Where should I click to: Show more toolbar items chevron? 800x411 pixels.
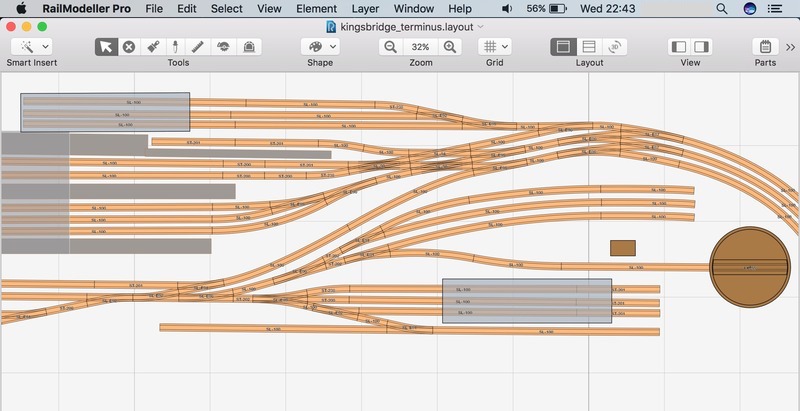click(x=790, y=47)
